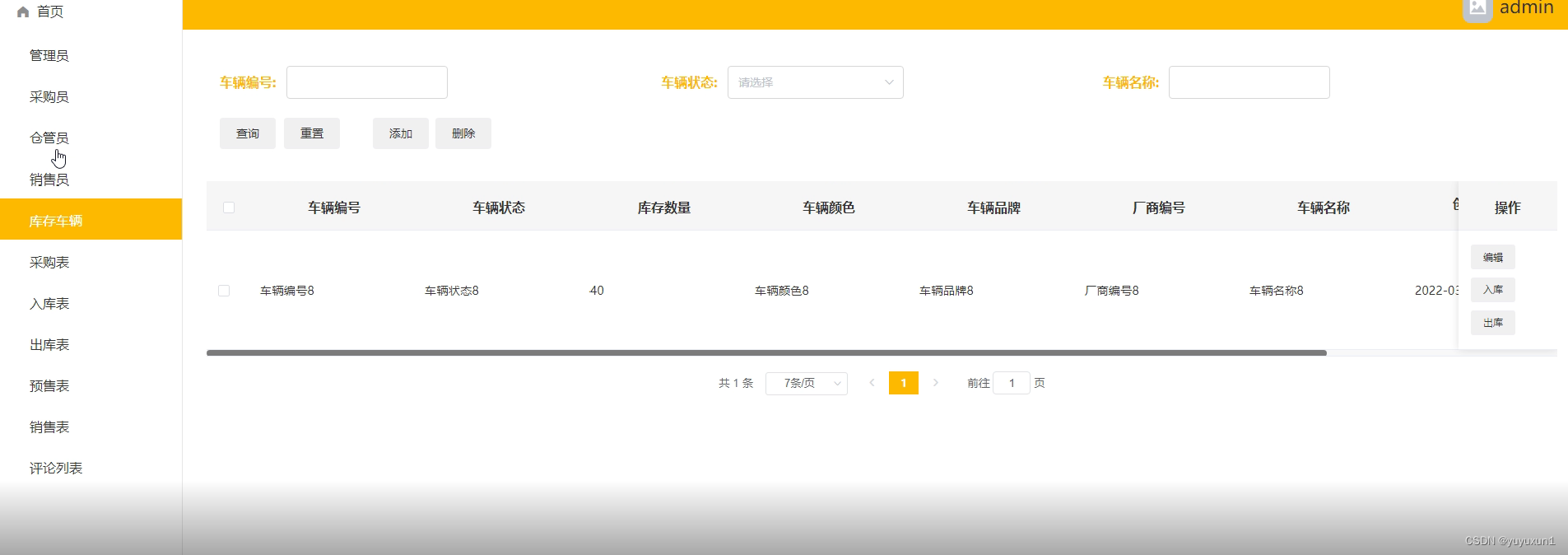Open 仓管员 menu item
Viewport: 1568px width, 555px height.
click(91, 138)
